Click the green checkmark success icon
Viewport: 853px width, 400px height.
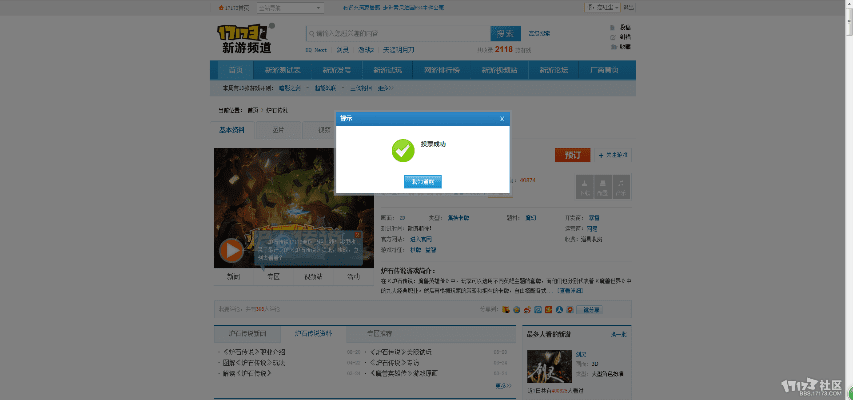coord(402,150)
